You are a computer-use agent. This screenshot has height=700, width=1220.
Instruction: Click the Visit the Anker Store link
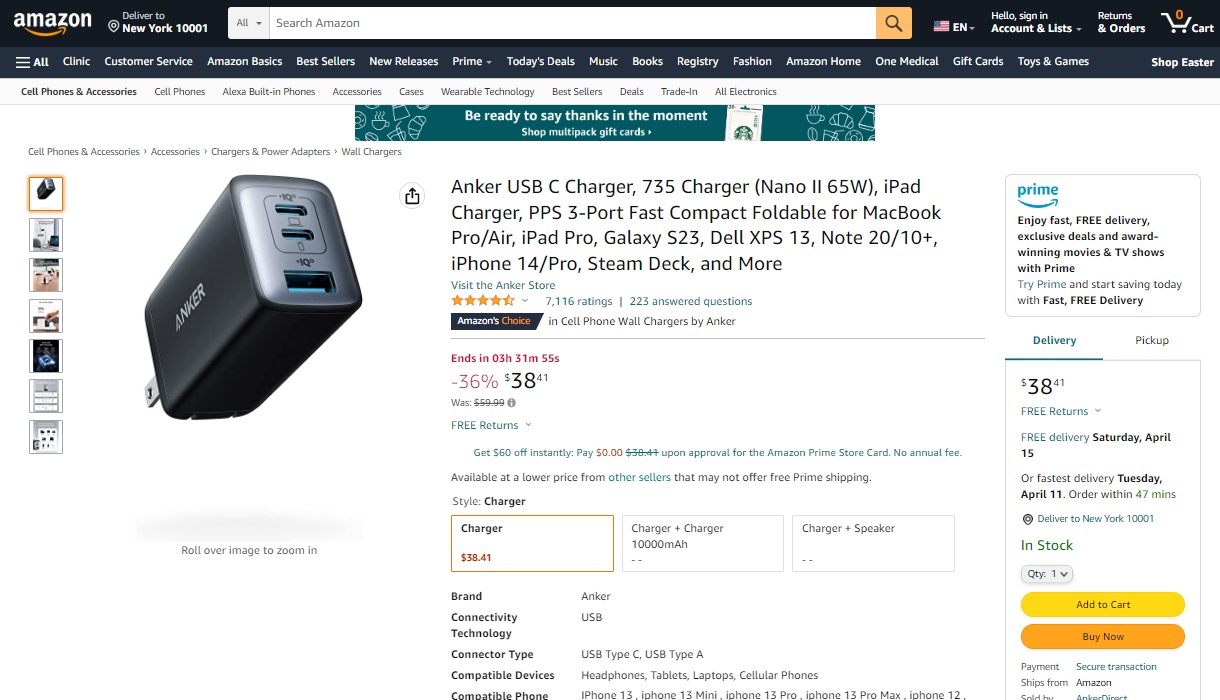pos(503,285)
